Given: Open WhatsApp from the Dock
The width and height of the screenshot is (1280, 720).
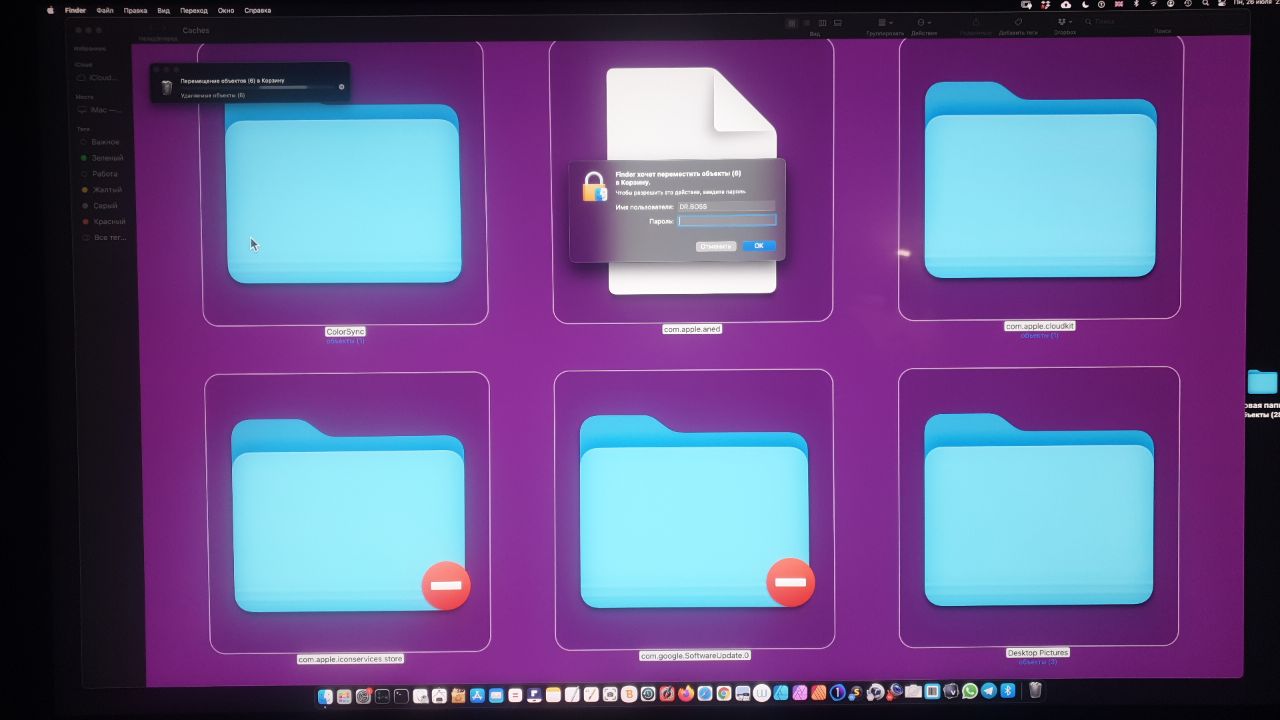Looking at the screenshot, I should click(x=970, y=692).
